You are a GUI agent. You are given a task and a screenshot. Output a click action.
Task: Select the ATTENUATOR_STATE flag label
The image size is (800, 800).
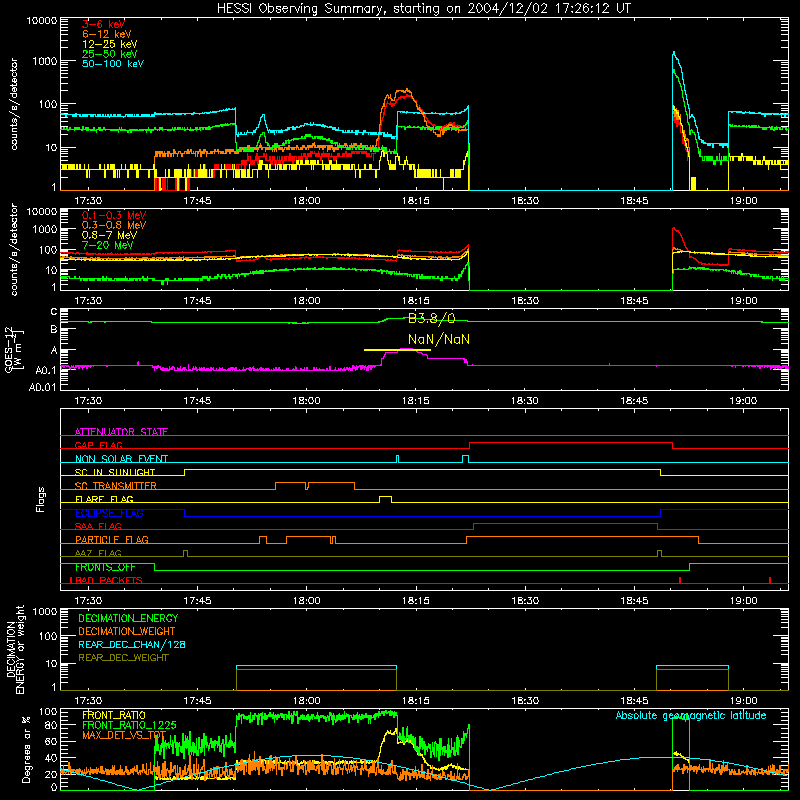(121, 432)
